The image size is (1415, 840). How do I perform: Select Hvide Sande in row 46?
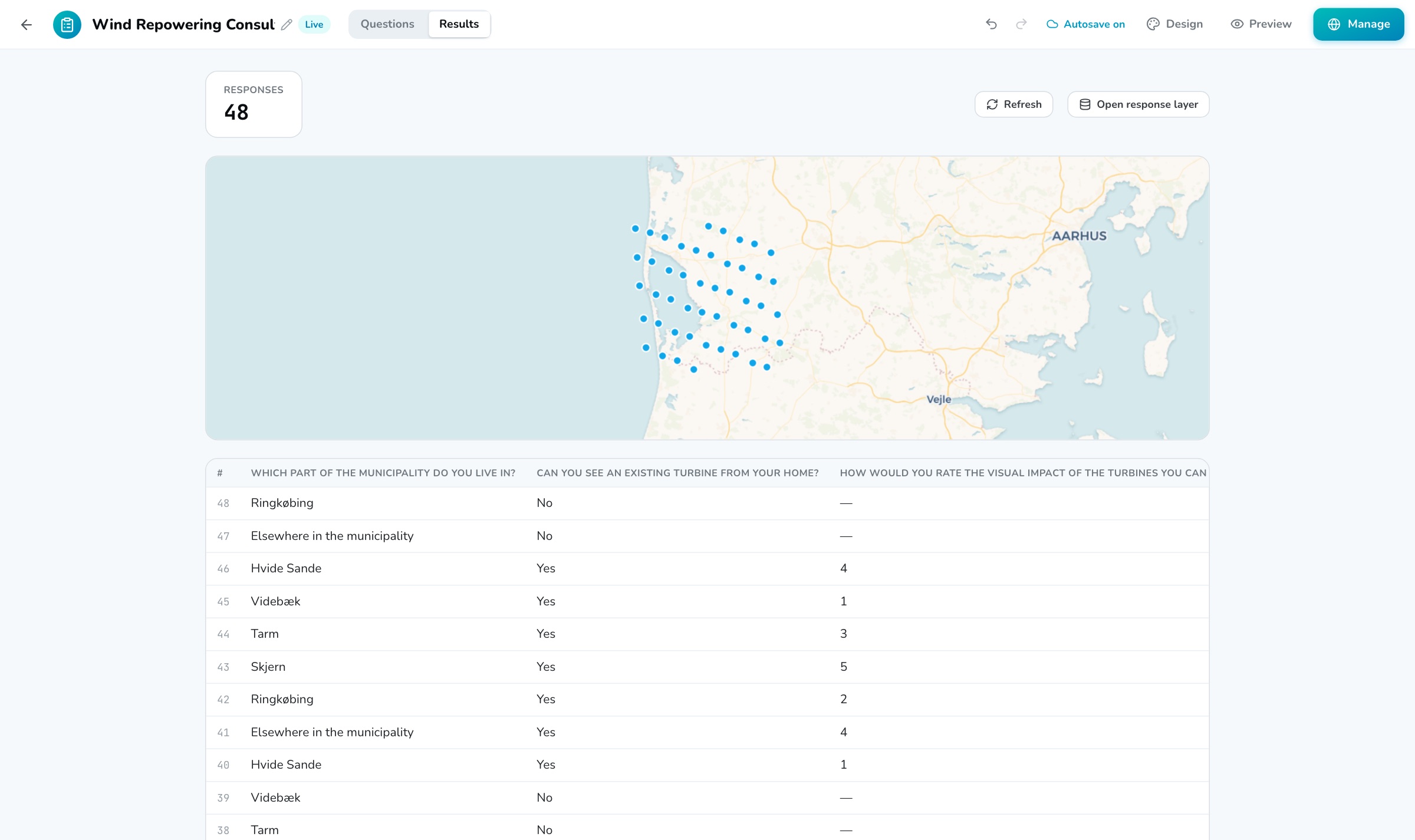coord(286,568)
